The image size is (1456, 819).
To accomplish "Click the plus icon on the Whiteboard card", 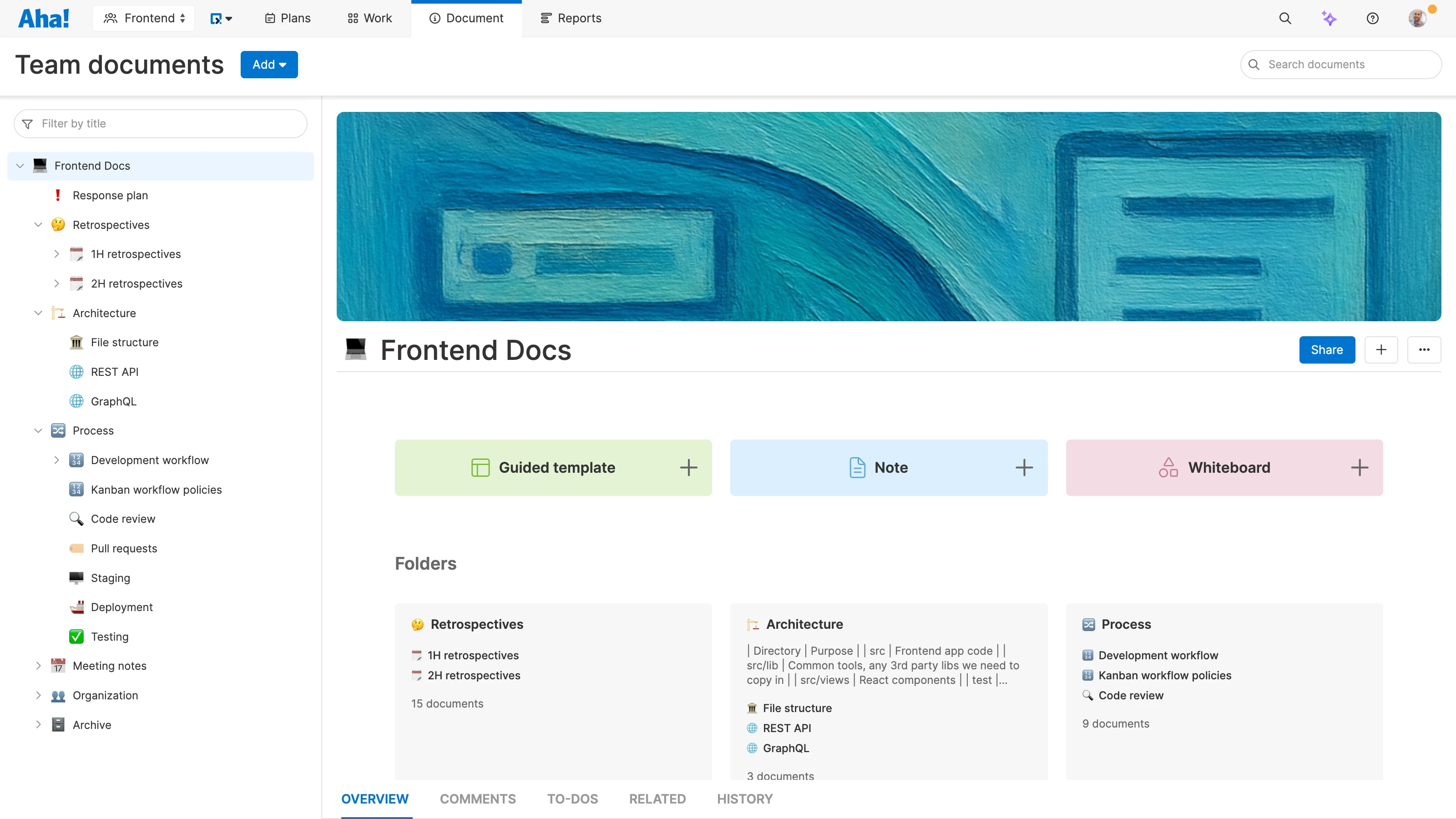I will 1360,467.
